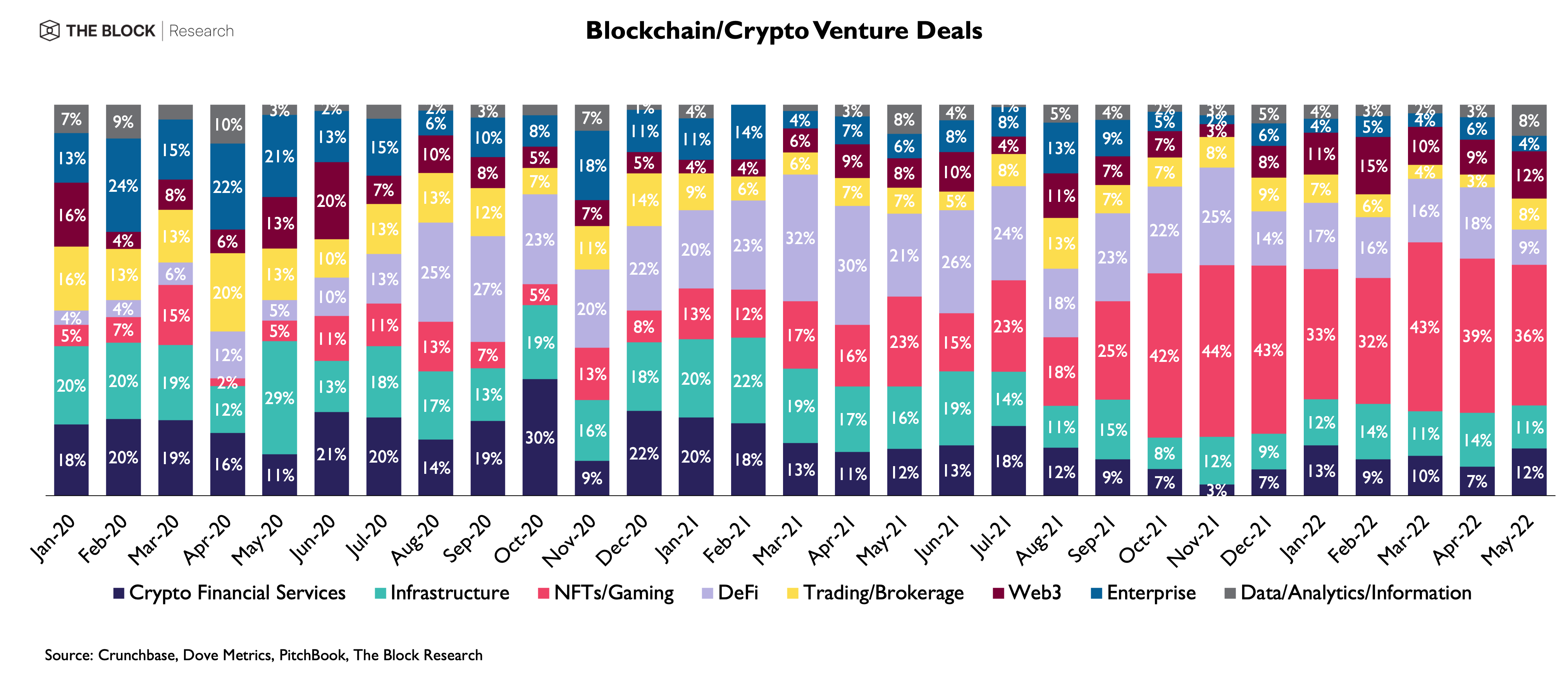The image size is (1568, 673).
Task: Click the Crypto Financial Services legend swatch
Action: (119, 593)
